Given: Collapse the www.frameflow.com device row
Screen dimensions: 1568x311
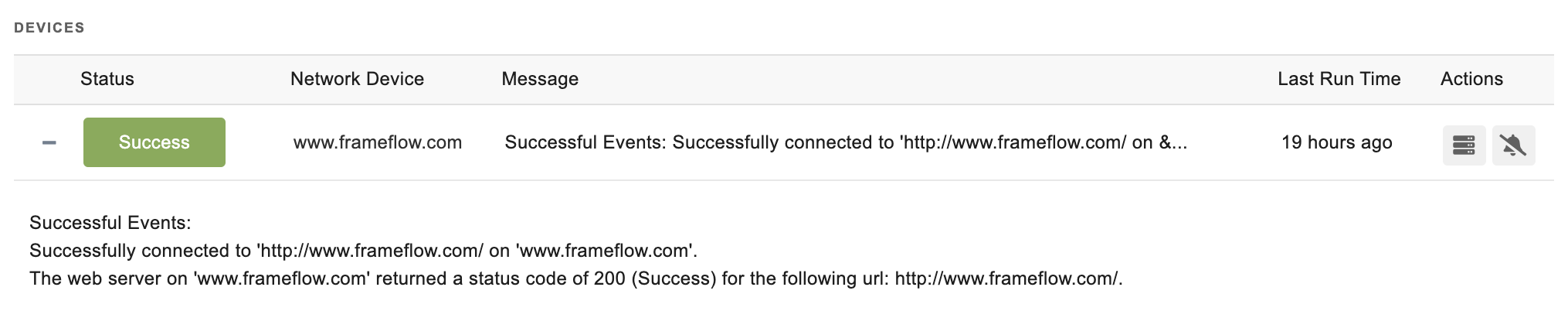Looking at the screenshot, I should [49, 143].
